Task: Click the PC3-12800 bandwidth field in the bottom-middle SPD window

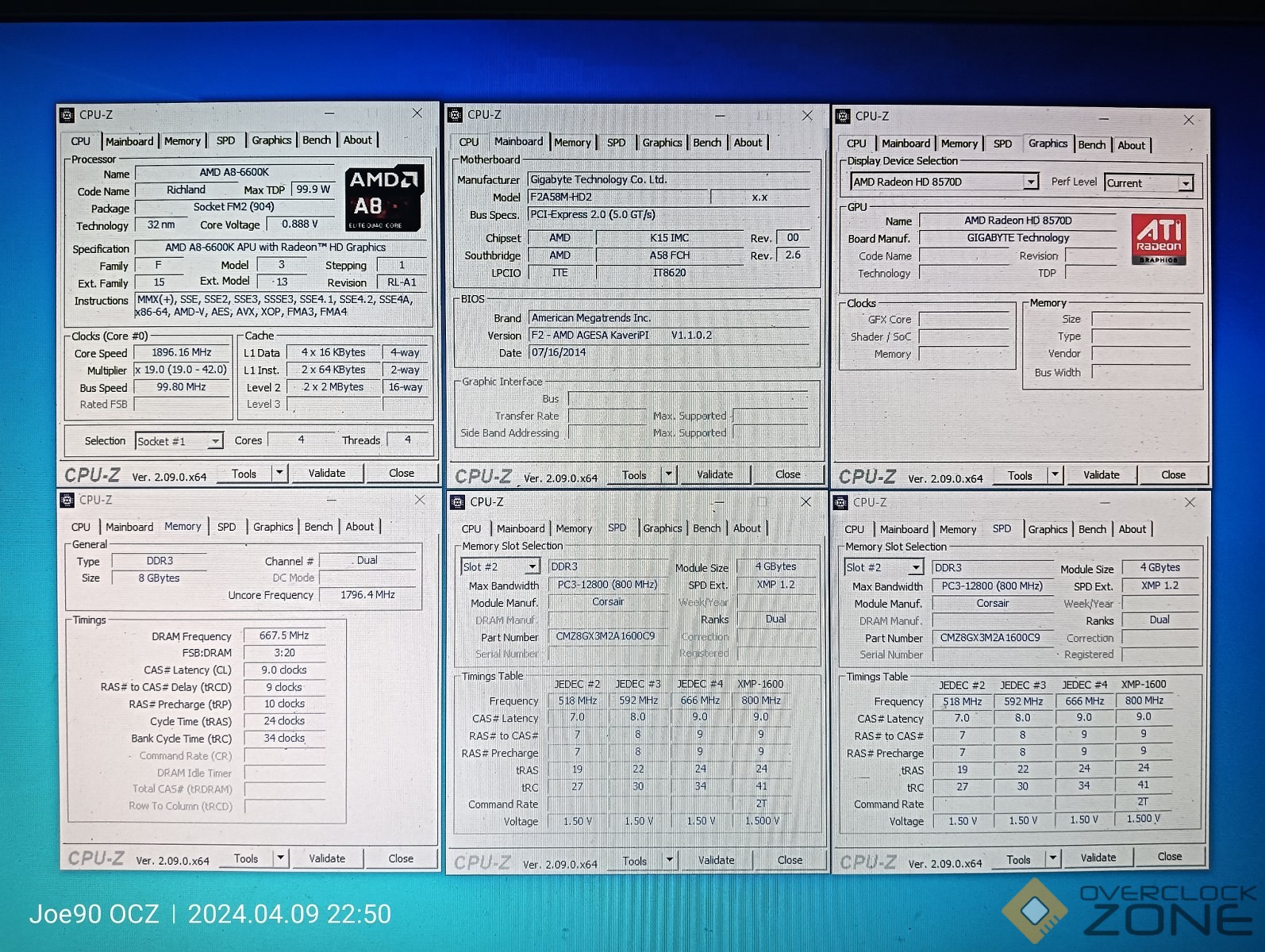Action: pyautogui.click(x=607, y=585)
